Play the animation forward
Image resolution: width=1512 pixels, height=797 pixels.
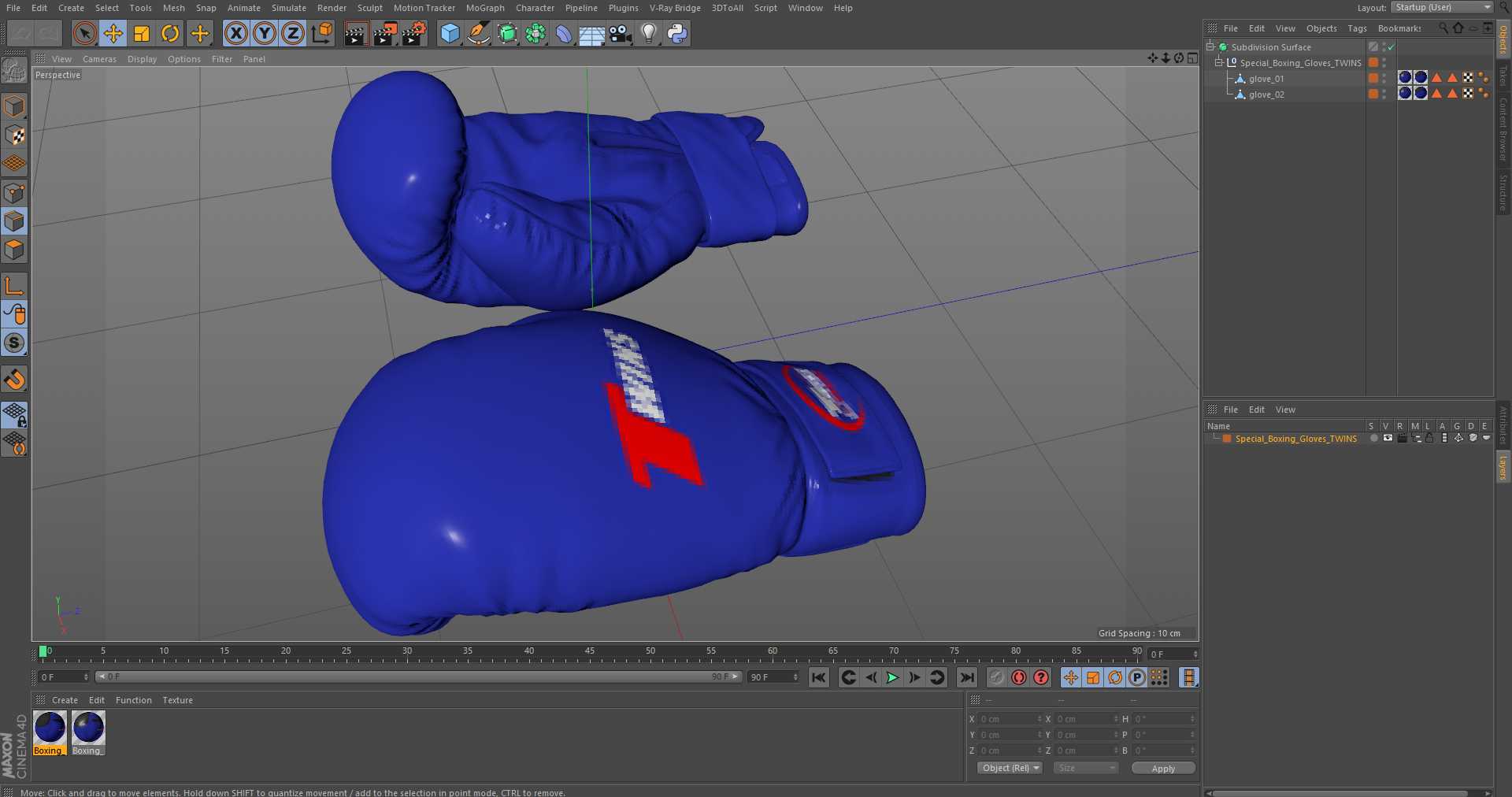click(892, 677)
